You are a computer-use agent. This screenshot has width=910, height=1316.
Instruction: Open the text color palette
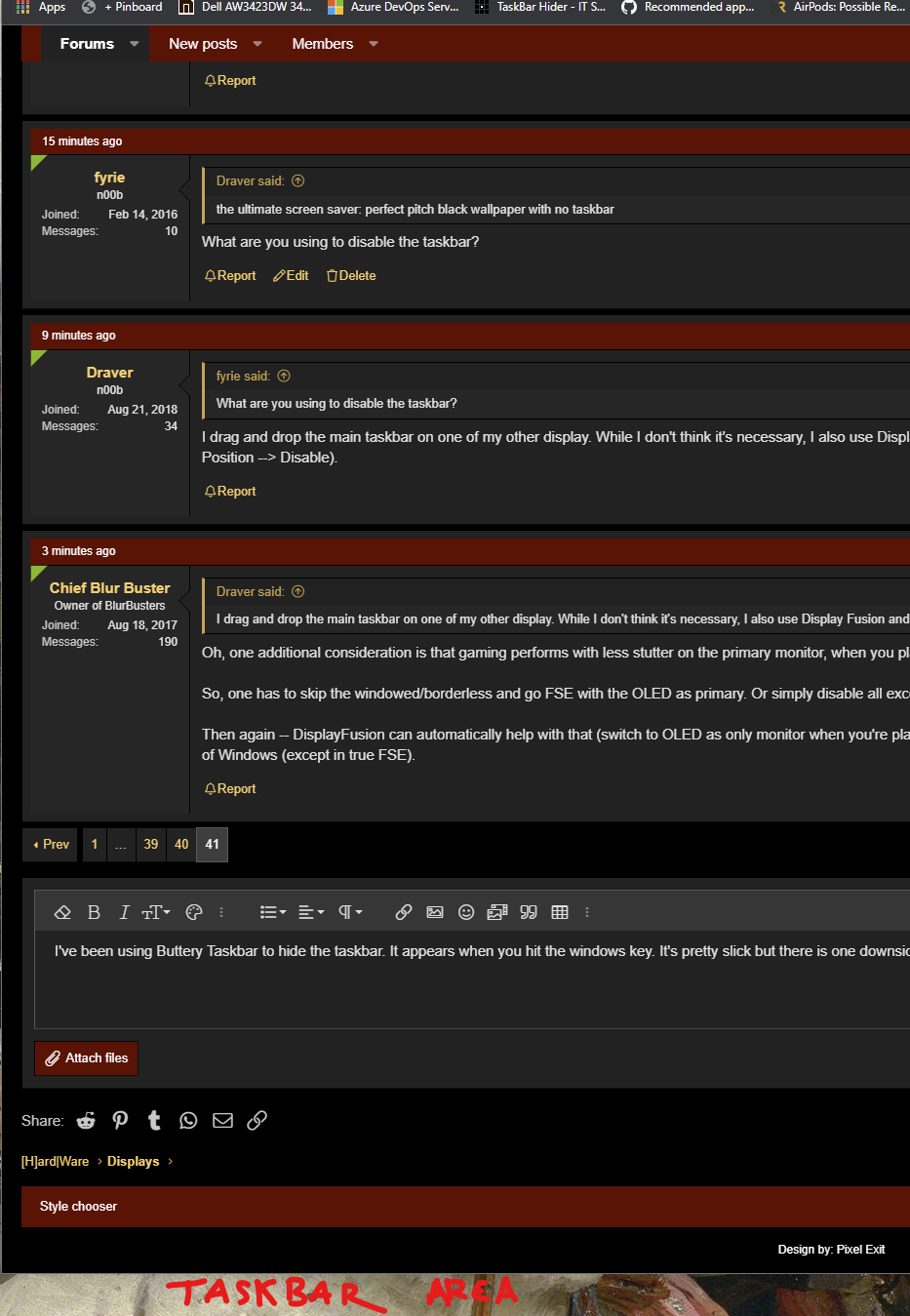click(194, 912)
